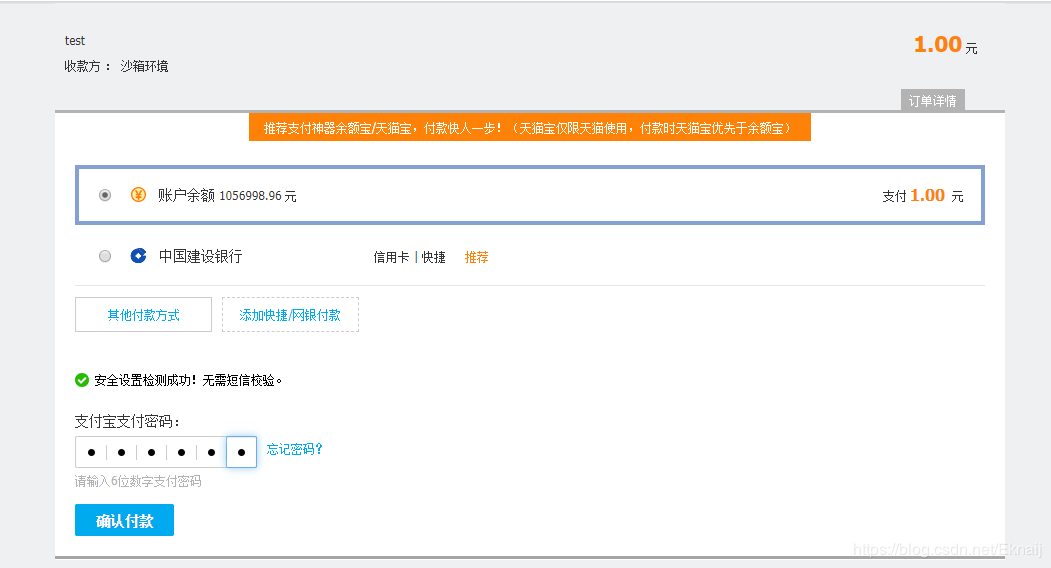The image size is (1051, 568).
Task: Click the green security check success icon
Action: tap(82, 380)
